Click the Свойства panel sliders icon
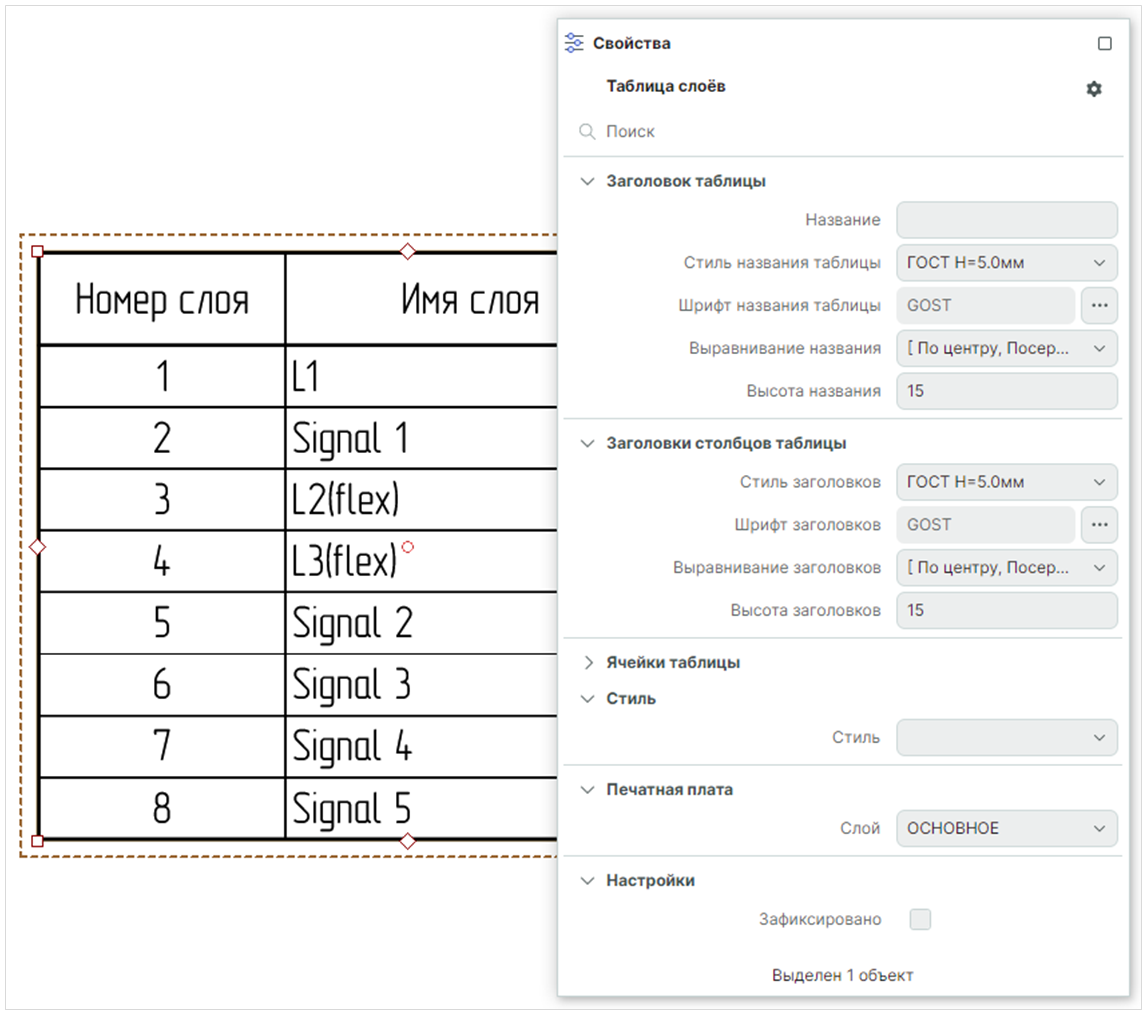Screen dimensions: 1147x1015 573,43
